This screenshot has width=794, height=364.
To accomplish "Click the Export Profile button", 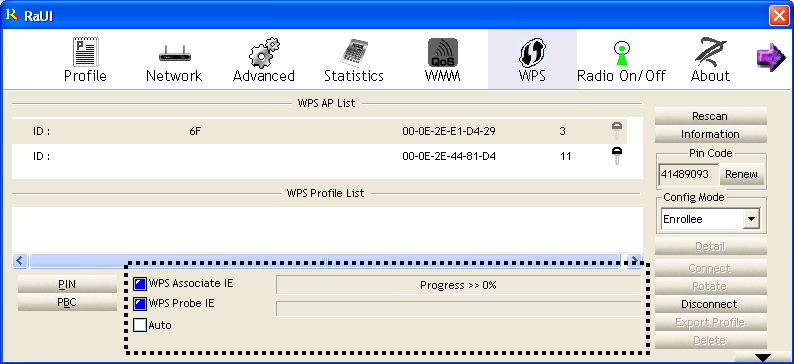I will pos(710,322).
